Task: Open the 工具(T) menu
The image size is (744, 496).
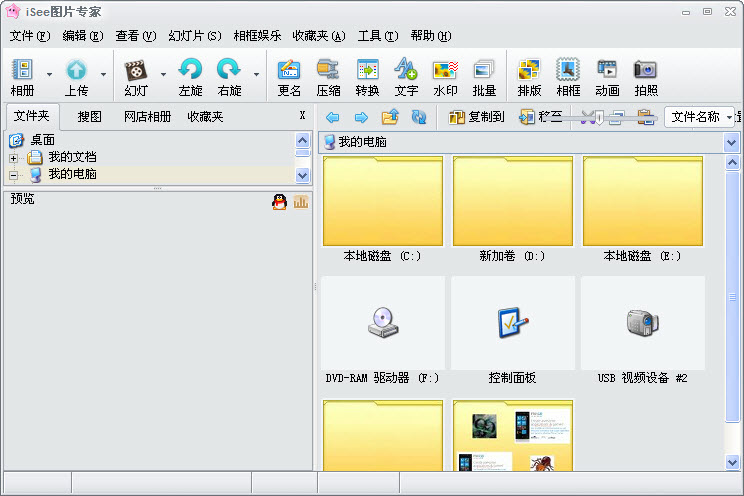Action: pyautogui.click(x=378, y=36)
